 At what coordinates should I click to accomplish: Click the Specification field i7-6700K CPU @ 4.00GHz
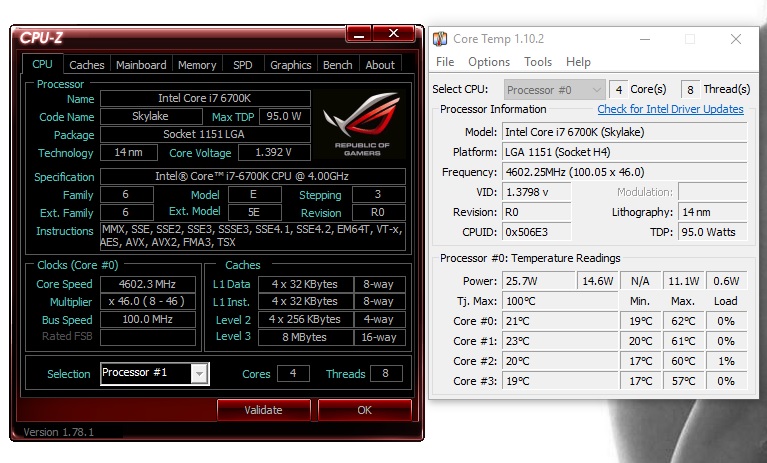(252, 176)
